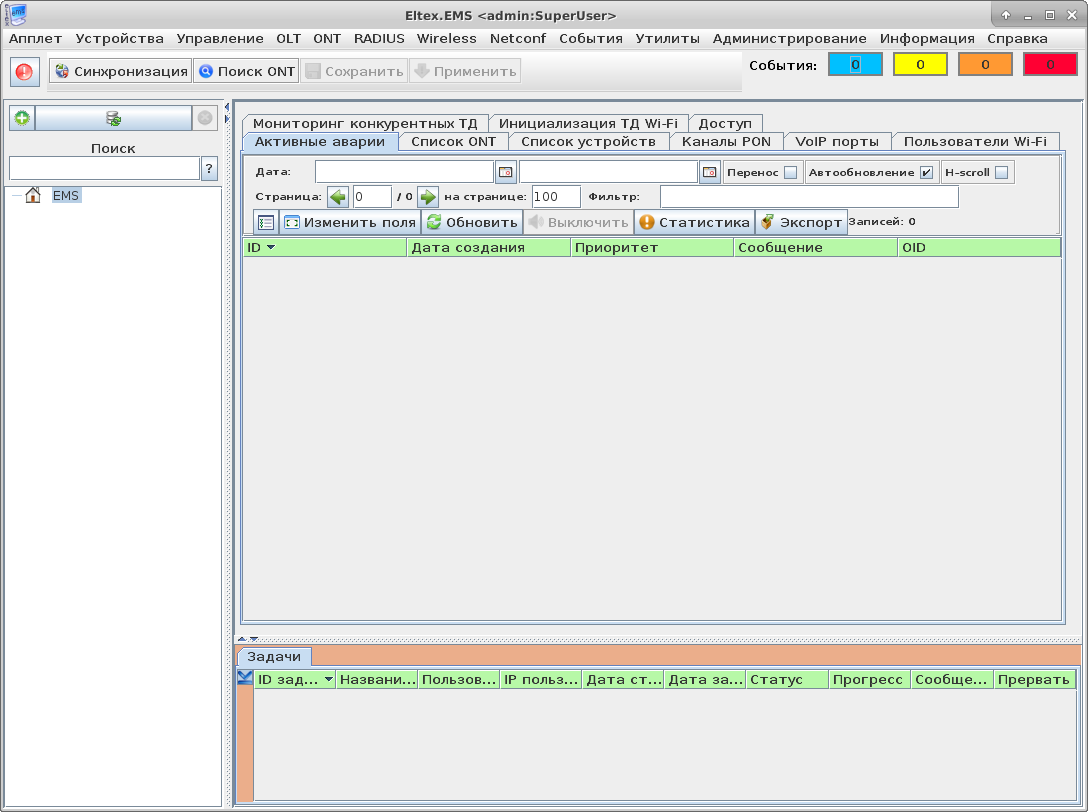This screenshot has width=1088, height=812.
Task: Switch to Мониторинг конкурентных ТД tab
Action: pyautogui.click(x=365, y=124)
